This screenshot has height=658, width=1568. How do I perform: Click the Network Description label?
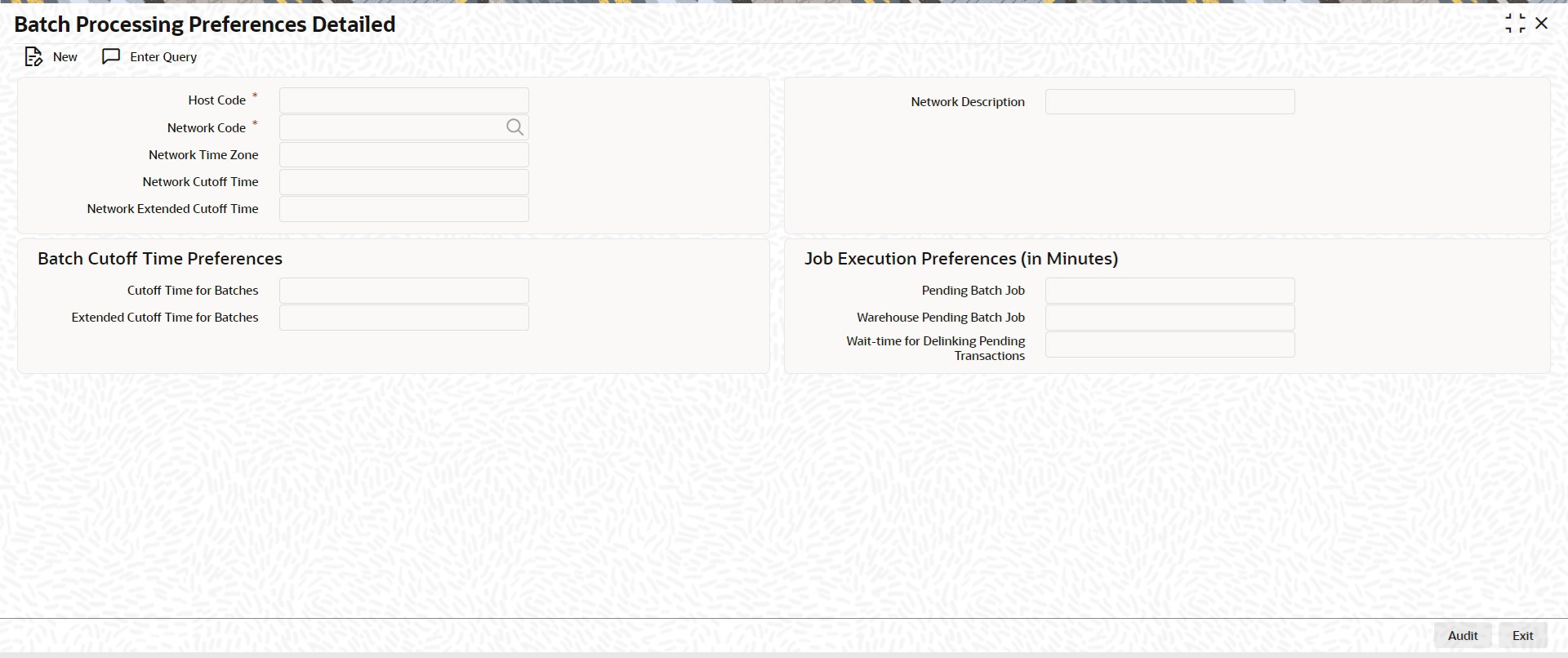[968, 102]
